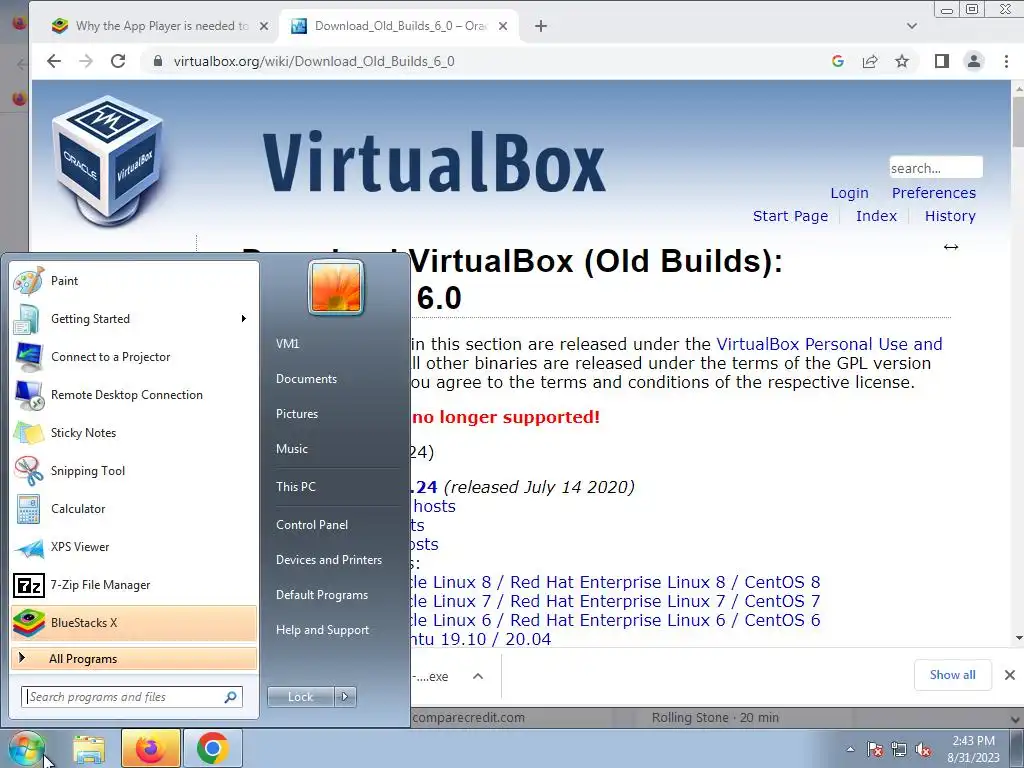This screenshot has height=768, width=1024.
Task: Click the taskbar clock showing 2:43 PM
Action: point(974,749)
